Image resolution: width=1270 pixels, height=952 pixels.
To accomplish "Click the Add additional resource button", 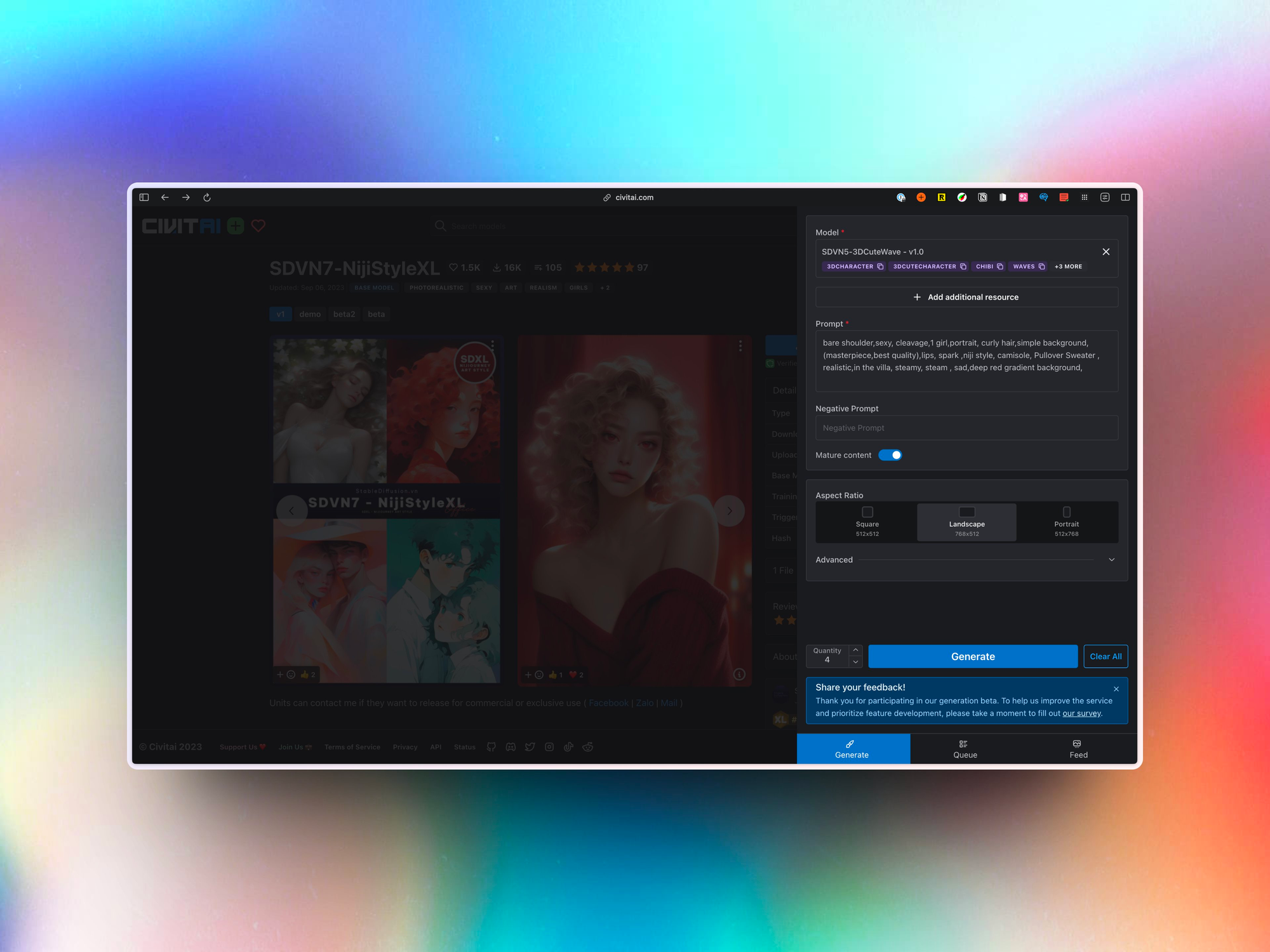I will (x=966, y=297).
